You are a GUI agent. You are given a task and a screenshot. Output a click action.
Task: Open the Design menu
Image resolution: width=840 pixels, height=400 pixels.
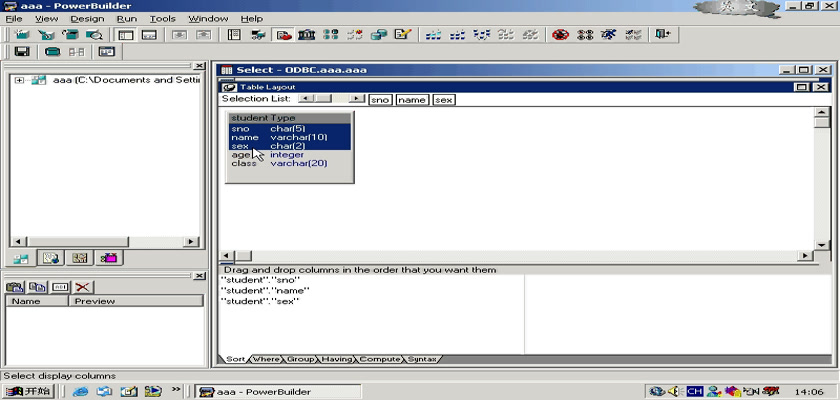coord(87,19)
